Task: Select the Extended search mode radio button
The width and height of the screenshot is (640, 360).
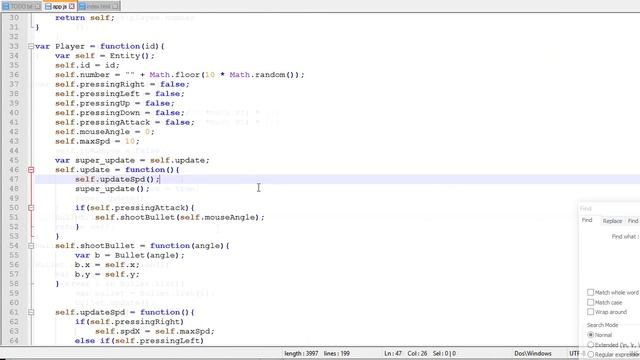Action: (590, 345)
